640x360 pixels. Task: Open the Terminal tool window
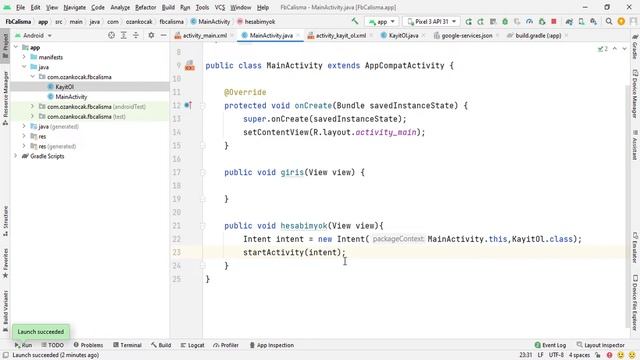(x=127, y=345)
